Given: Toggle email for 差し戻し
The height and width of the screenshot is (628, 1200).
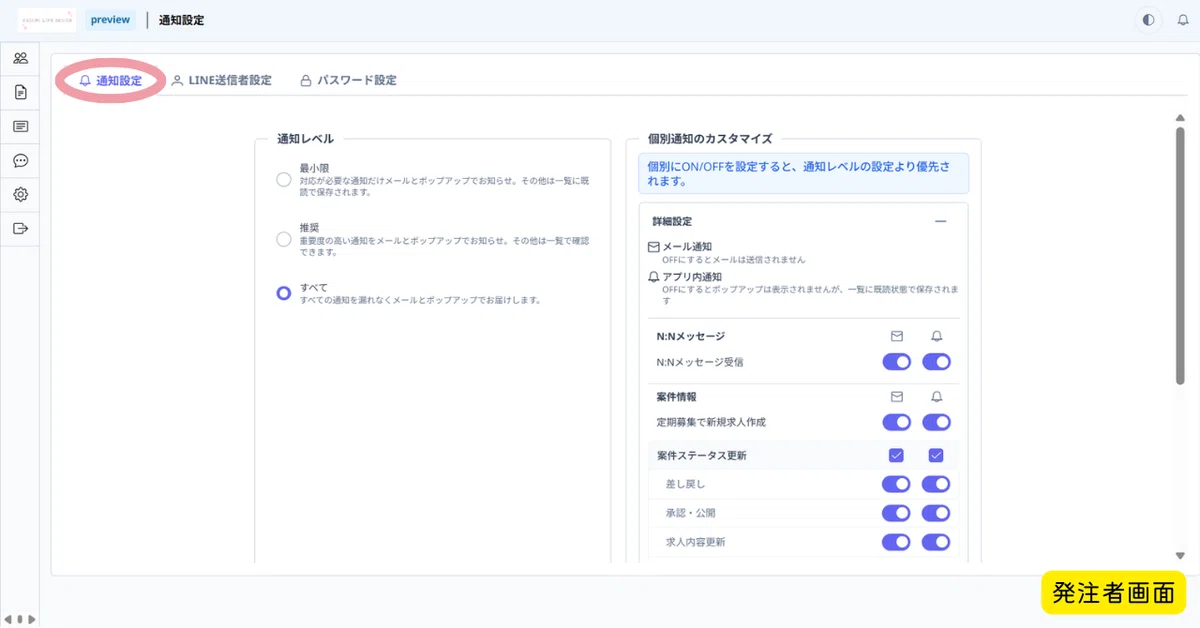Looking at the screenshot, I should (896, 484).
